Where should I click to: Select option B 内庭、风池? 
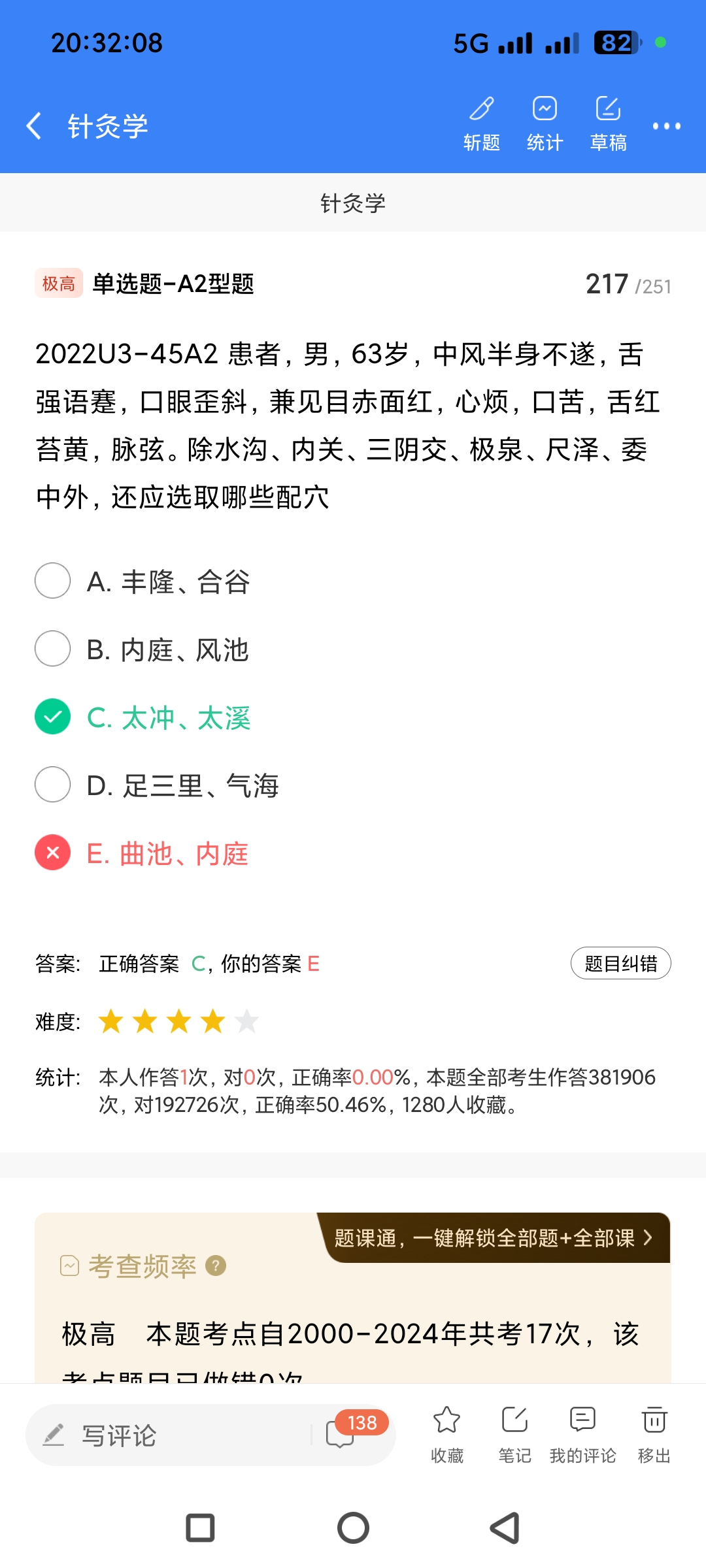pos(53,649)
